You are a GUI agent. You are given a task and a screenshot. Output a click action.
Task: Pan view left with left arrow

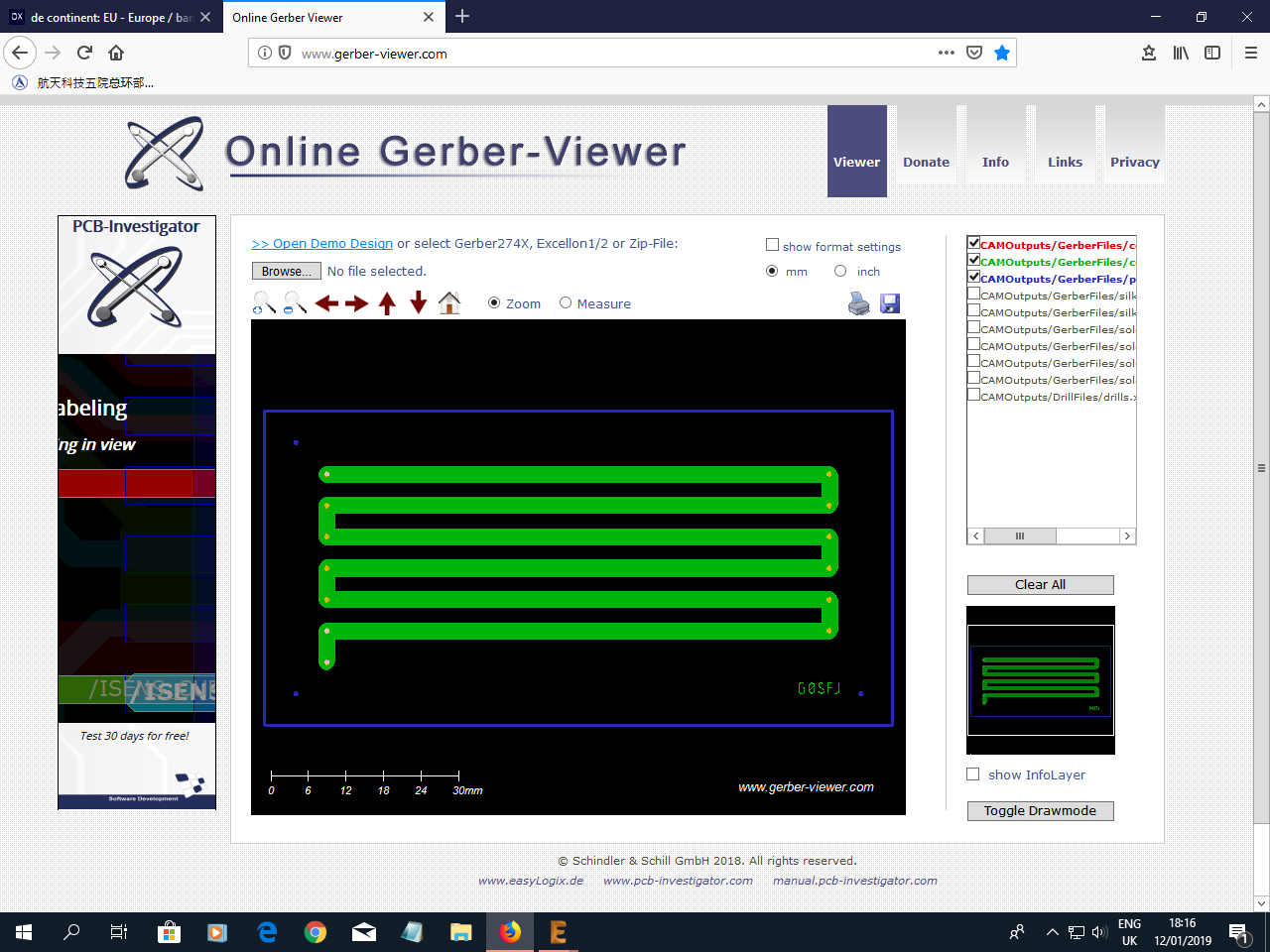tap(326, 303)
